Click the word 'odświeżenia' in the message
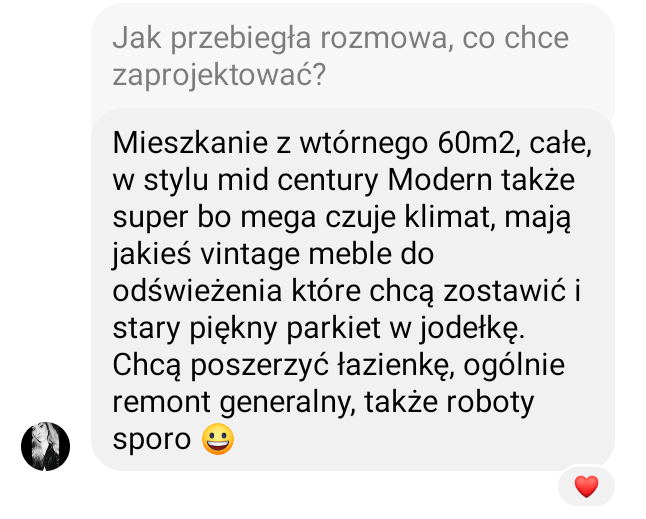 click(197, 291)
